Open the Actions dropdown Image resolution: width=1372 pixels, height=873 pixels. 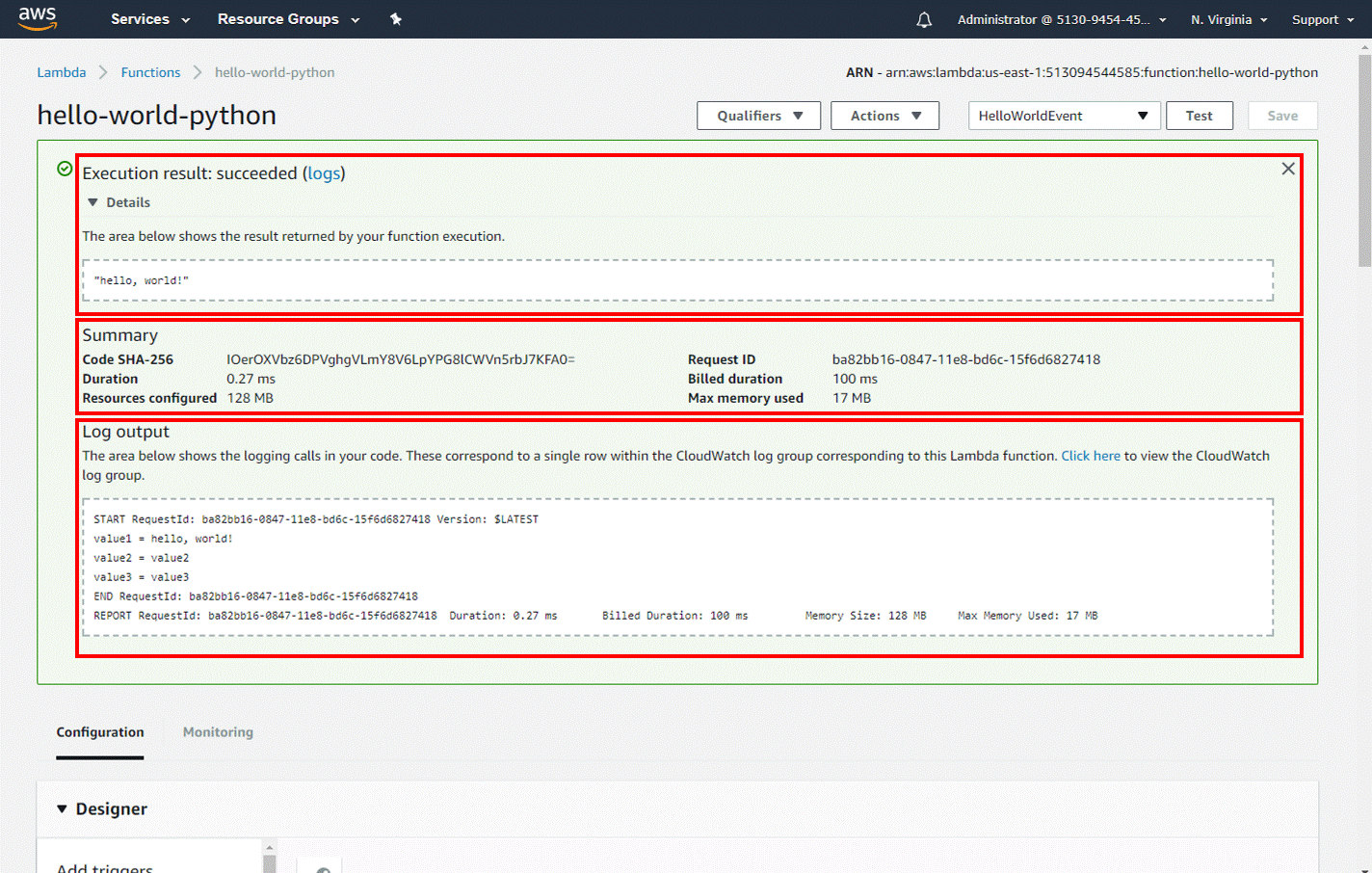click(x=884, y=116)
